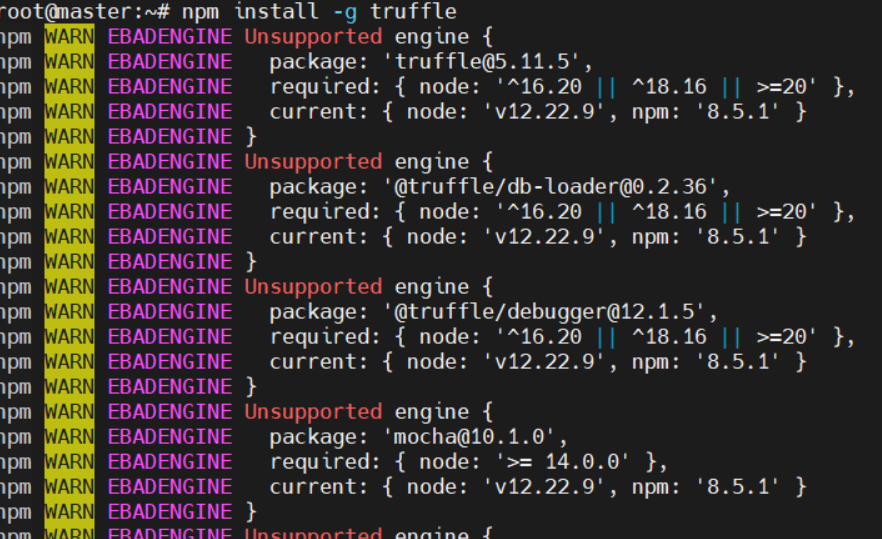Viewport: 882px width, 539px height.
Task: Click the first red 'Unsupported' word
Action: coord(313,37)
